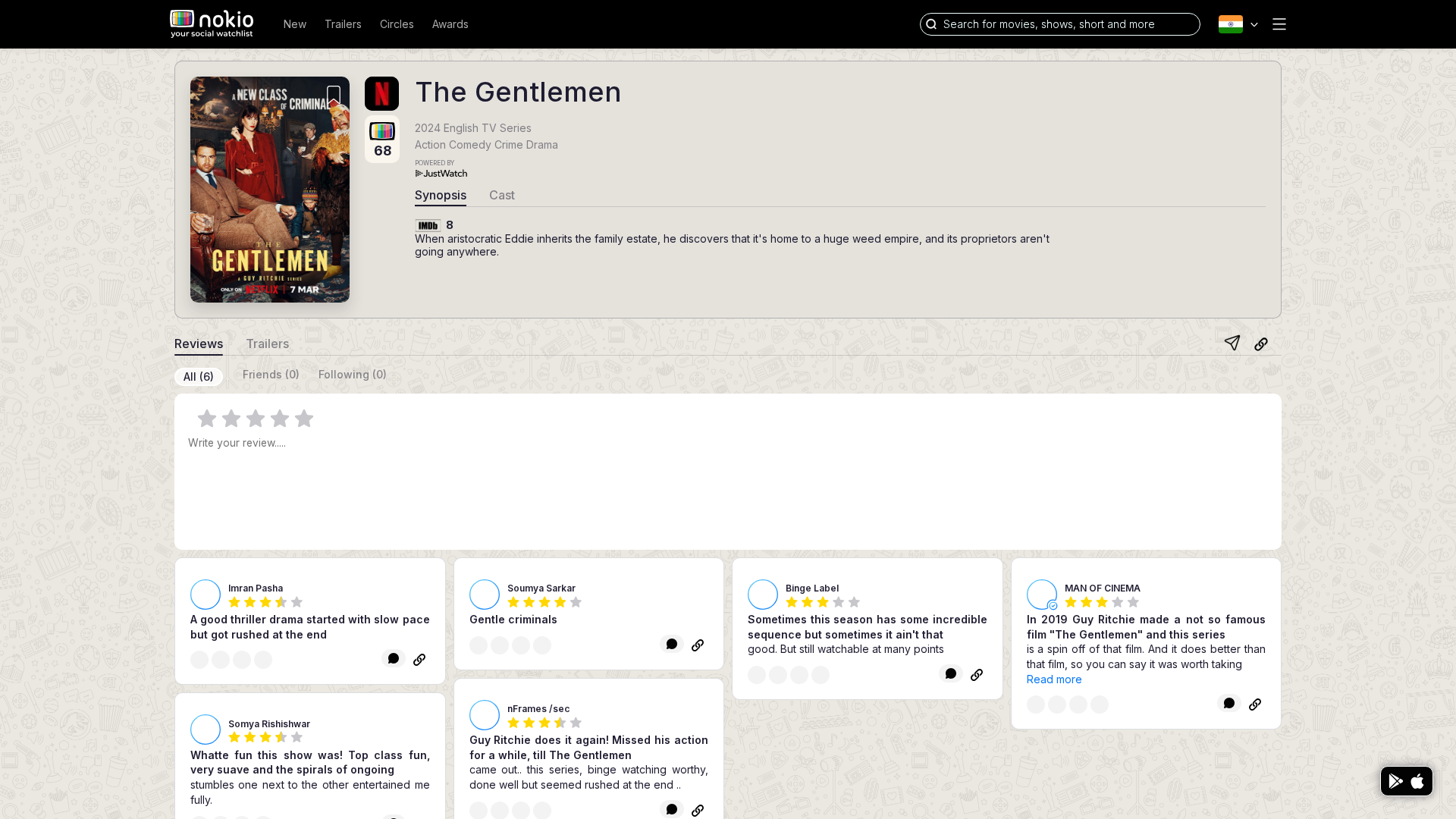Open the Circles menu item
Image resolution: width=1456 pixels, height=819 pixels.
pos(397,24)
